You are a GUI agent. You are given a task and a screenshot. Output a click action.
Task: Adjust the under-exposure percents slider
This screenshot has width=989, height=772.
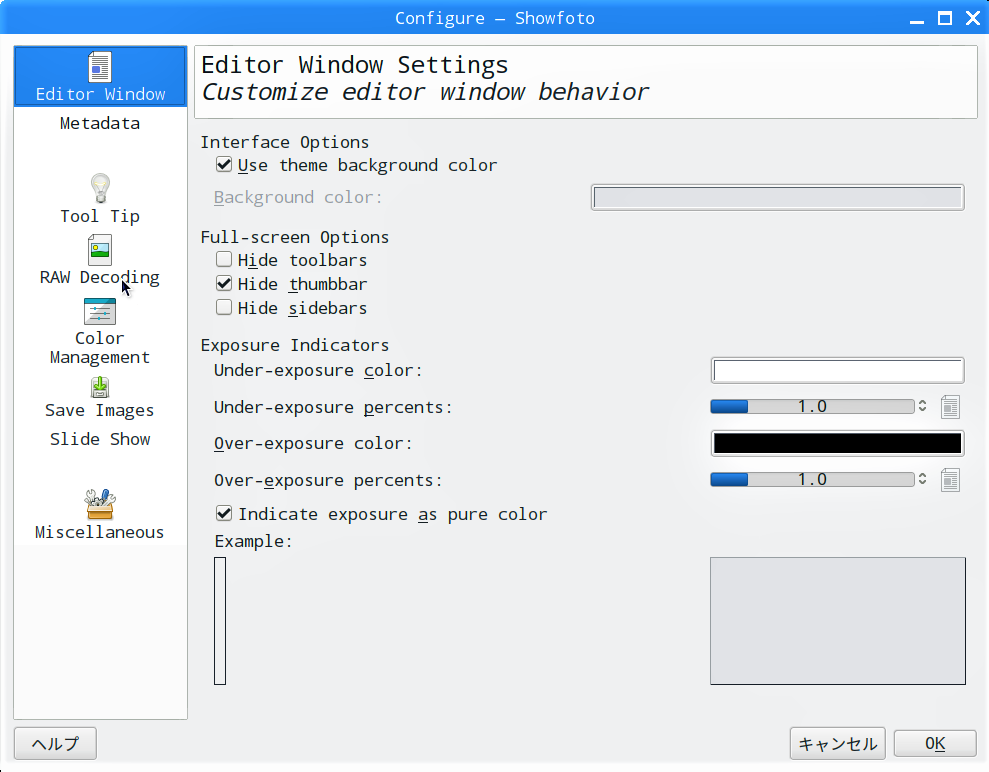pos(812,407)
